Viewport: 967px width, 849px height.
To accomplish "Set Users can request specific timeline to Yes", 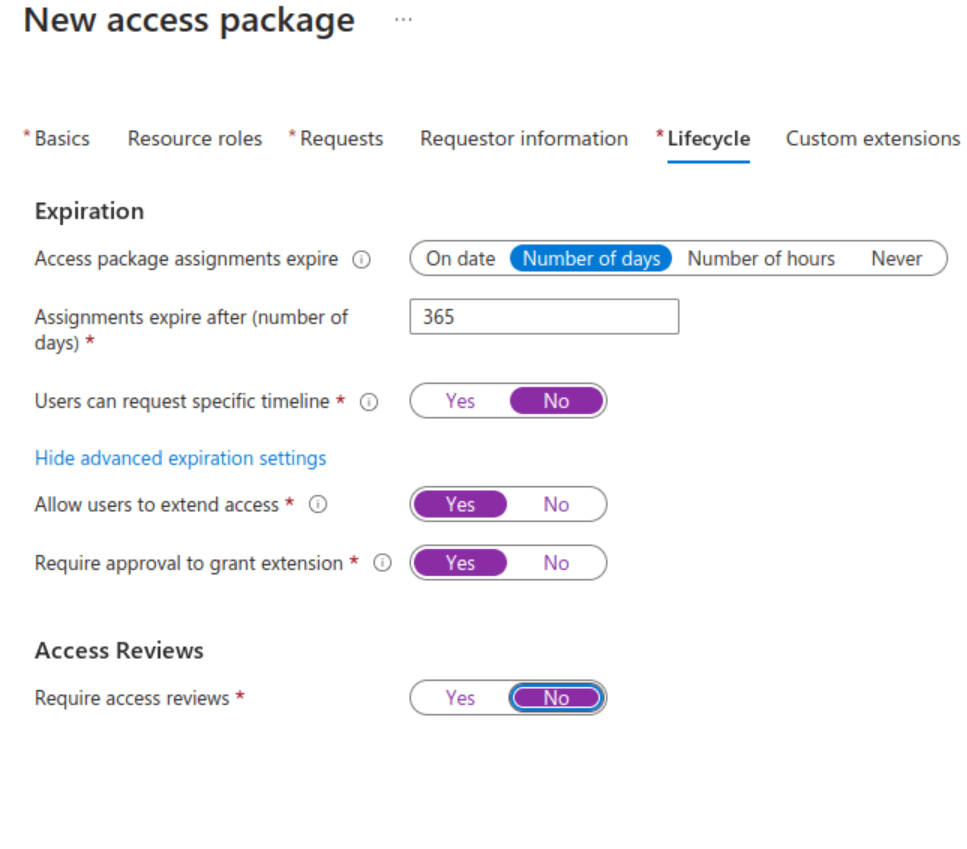I will tap(460, 401).
